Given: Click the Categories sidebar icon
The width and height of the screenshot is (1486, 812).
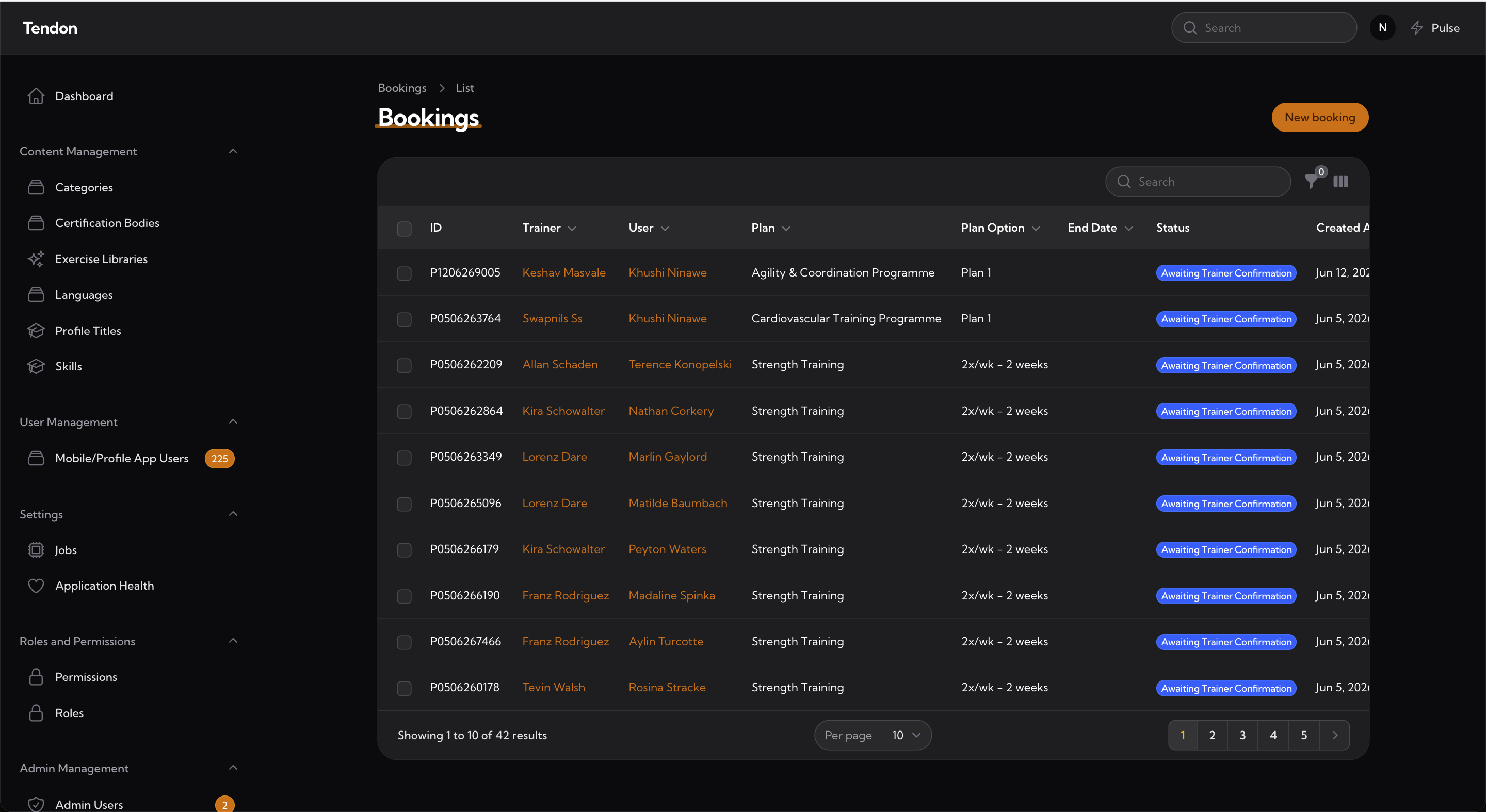Looking at the screenshot, I should tap(36, 187).
